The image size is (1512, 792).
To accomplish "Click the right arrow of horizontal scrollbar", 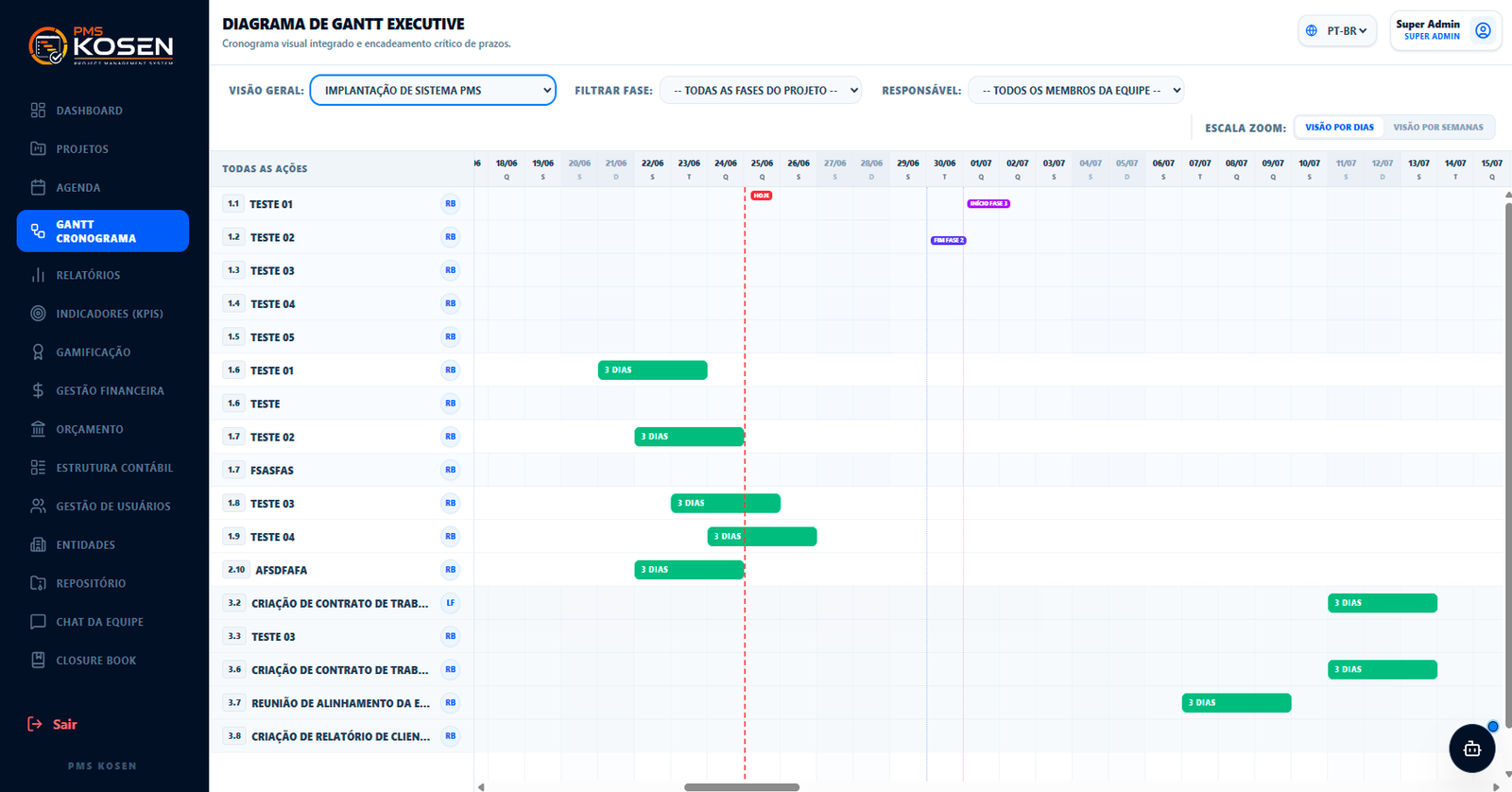I will (1497, 786).
